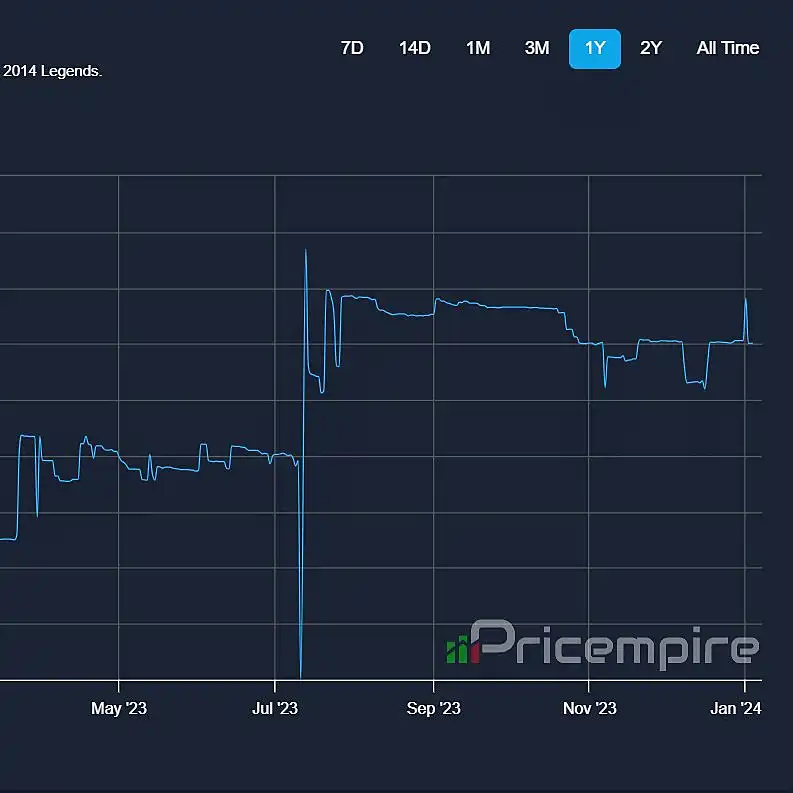The height and width of the screenshot is (793, 793).
Task: Click the 2014 Legends description text
Action: pos(52,71)
